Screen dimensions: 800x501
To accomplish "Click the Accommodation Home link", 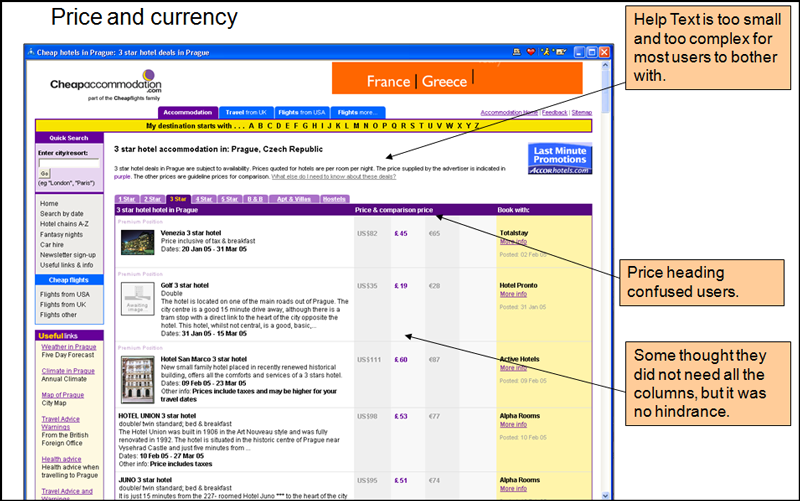I will tap(509, 113).
